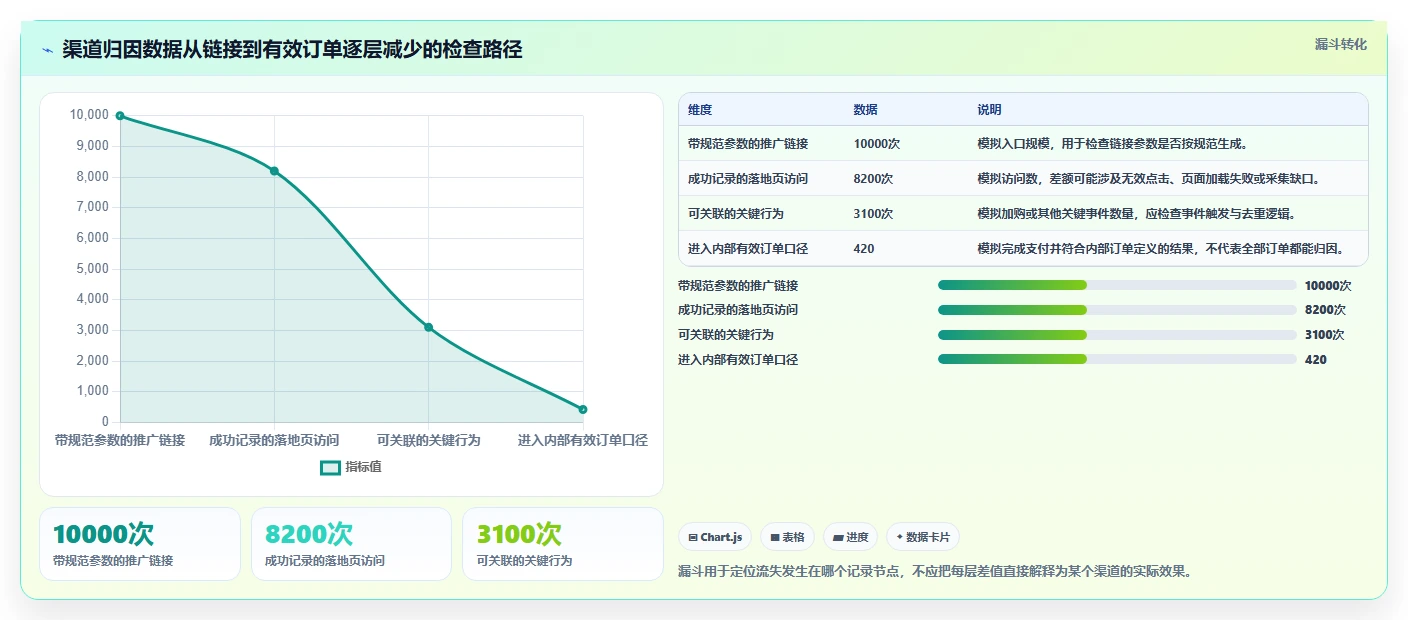Click x-axis label 成功记录的落地页访问
This screenshot has height=620, width=1408.
tap(274, 440)
